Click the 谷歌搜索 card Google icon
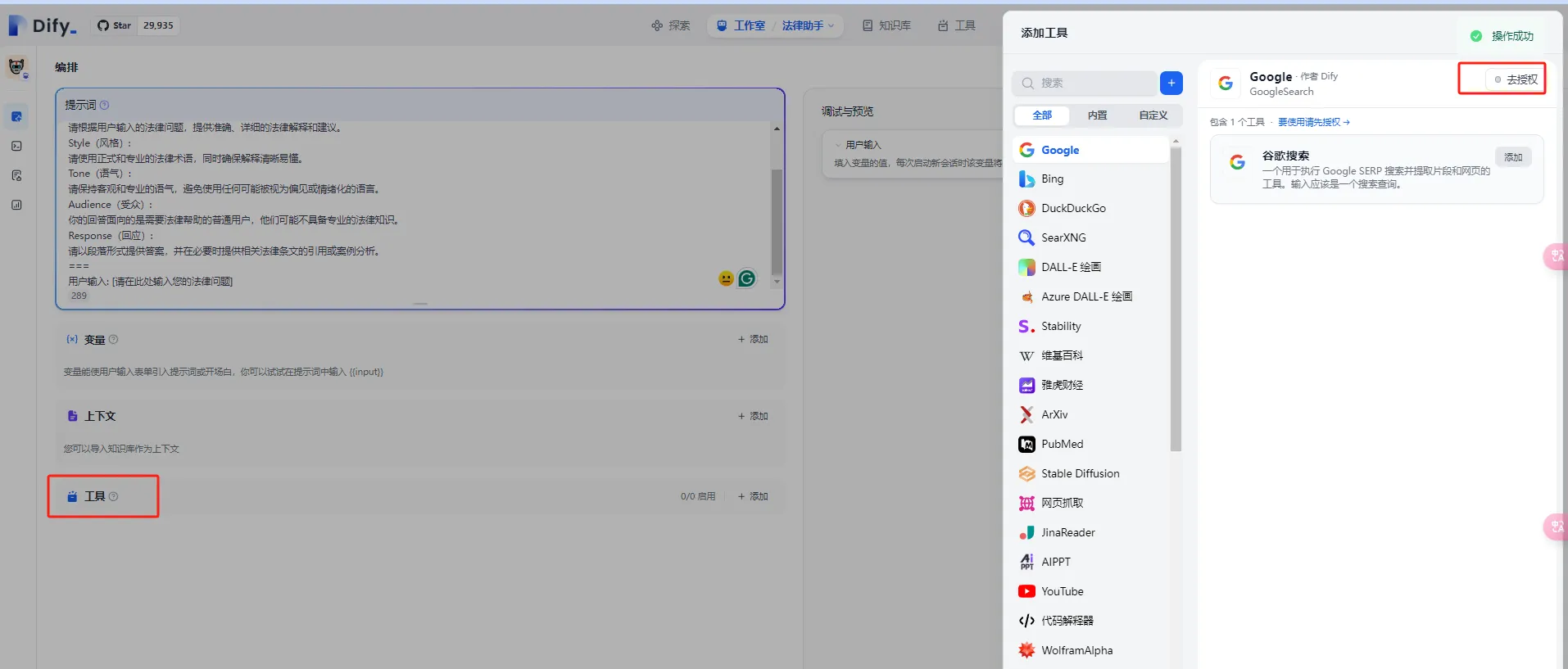 (1237, 162)
